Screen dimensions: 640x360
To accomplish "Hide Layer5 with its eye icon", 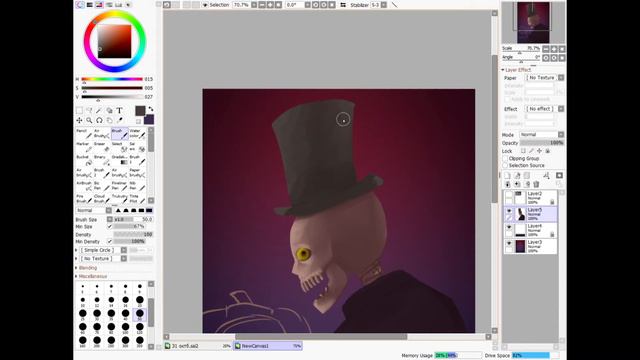I will (509, 211).
